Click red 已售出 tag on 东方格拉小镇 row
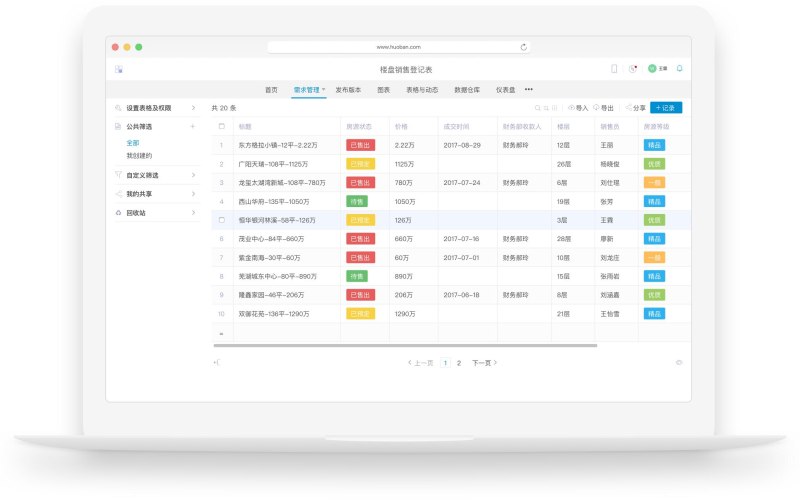Screen dimensions: 800x500 coord(360,145)
